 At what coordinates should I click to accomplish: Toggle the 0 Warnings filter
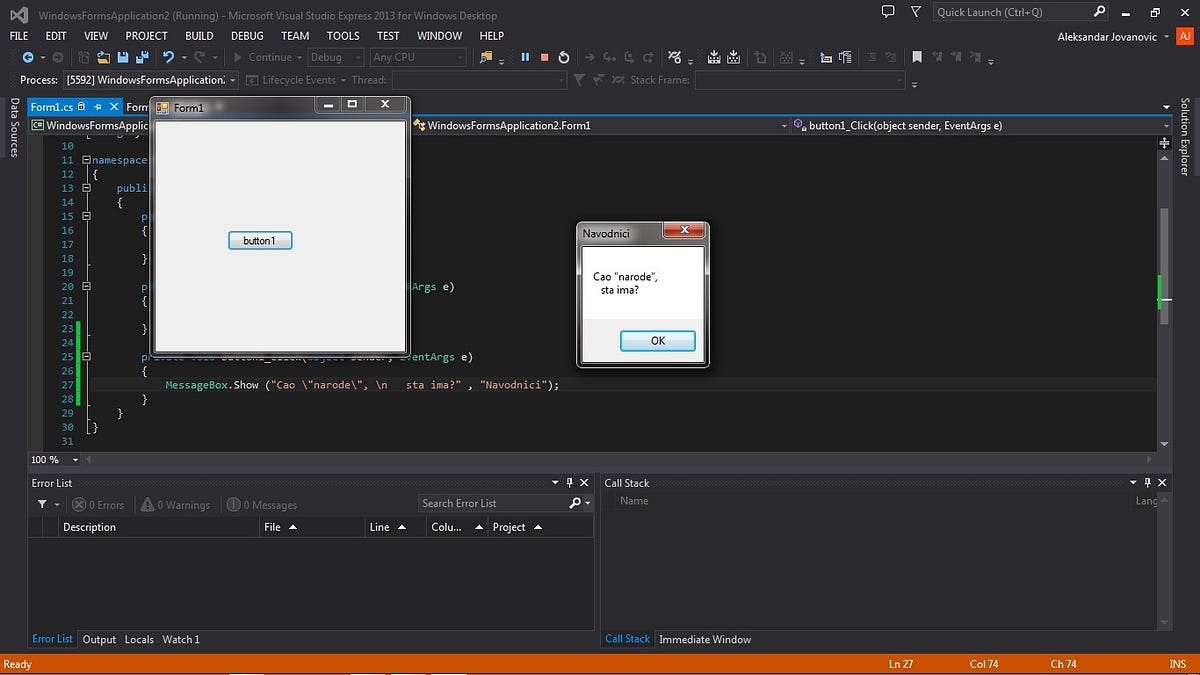coord(175,505)
